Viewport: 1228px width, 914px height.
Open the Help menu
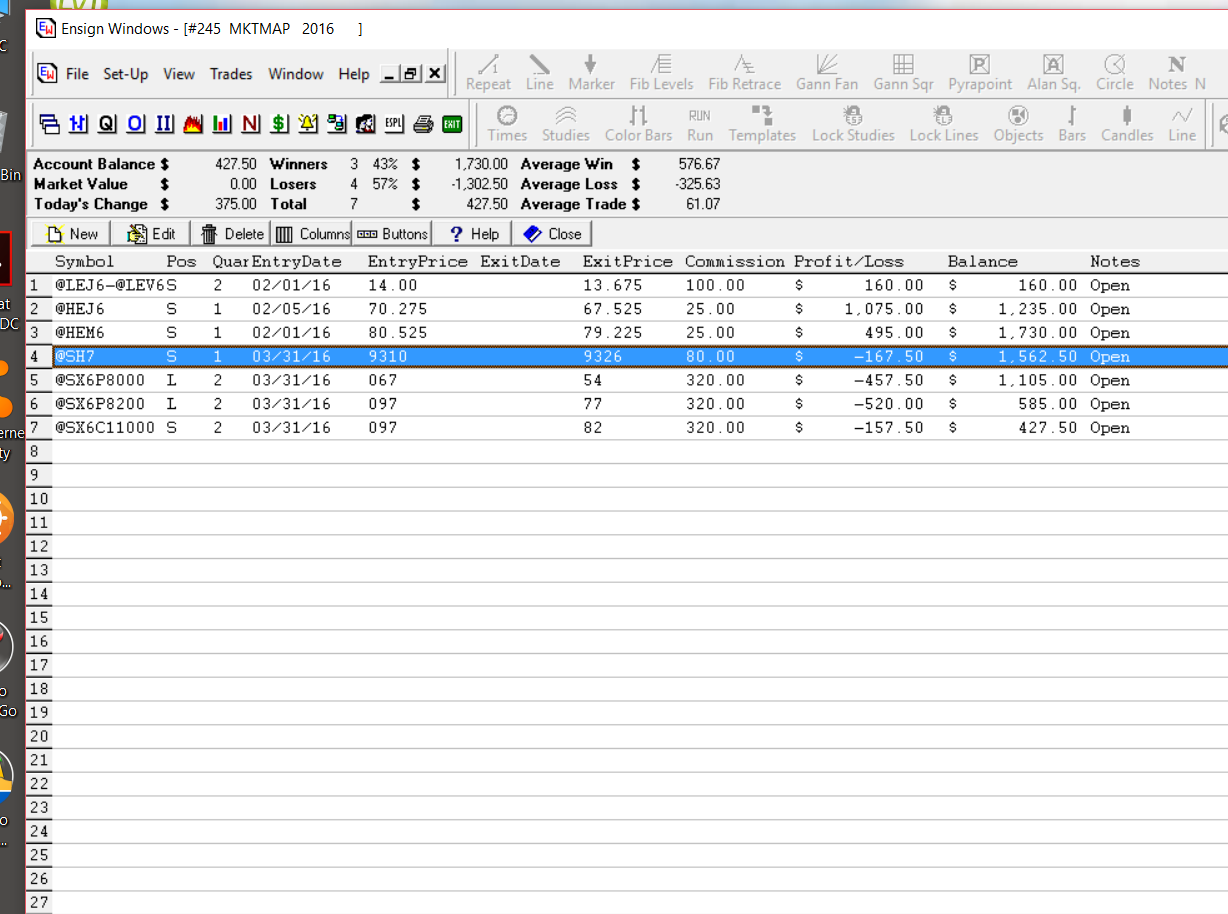pos(354,74)
